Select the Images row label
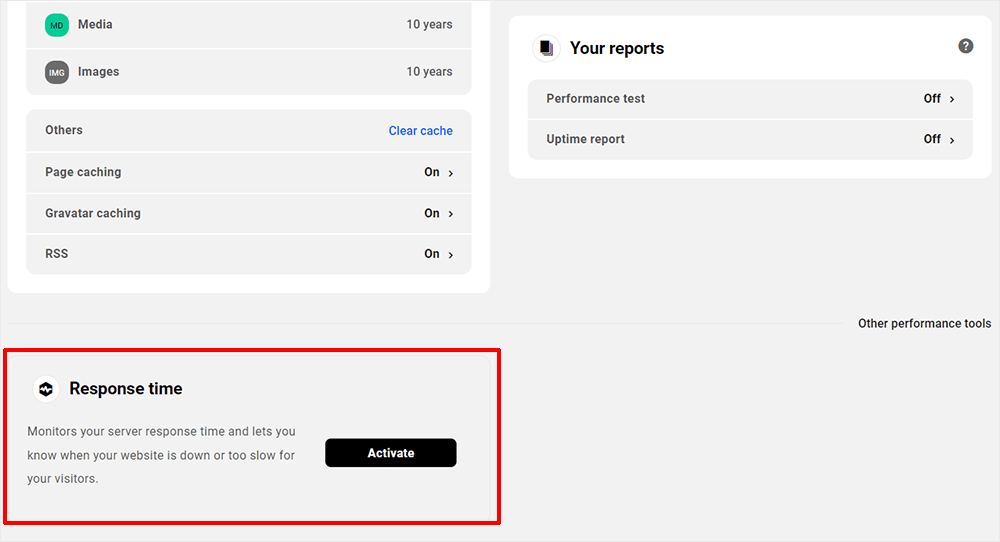 point(98,71)
